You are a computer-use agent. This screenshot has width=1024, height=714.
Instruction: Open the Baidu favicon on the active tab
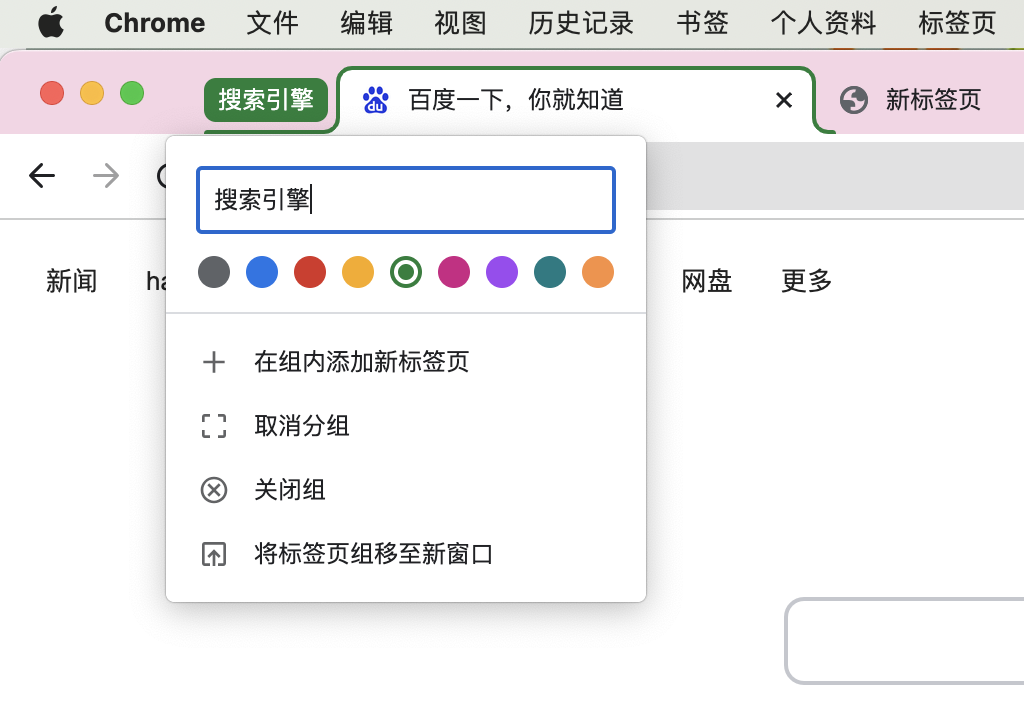371,100
